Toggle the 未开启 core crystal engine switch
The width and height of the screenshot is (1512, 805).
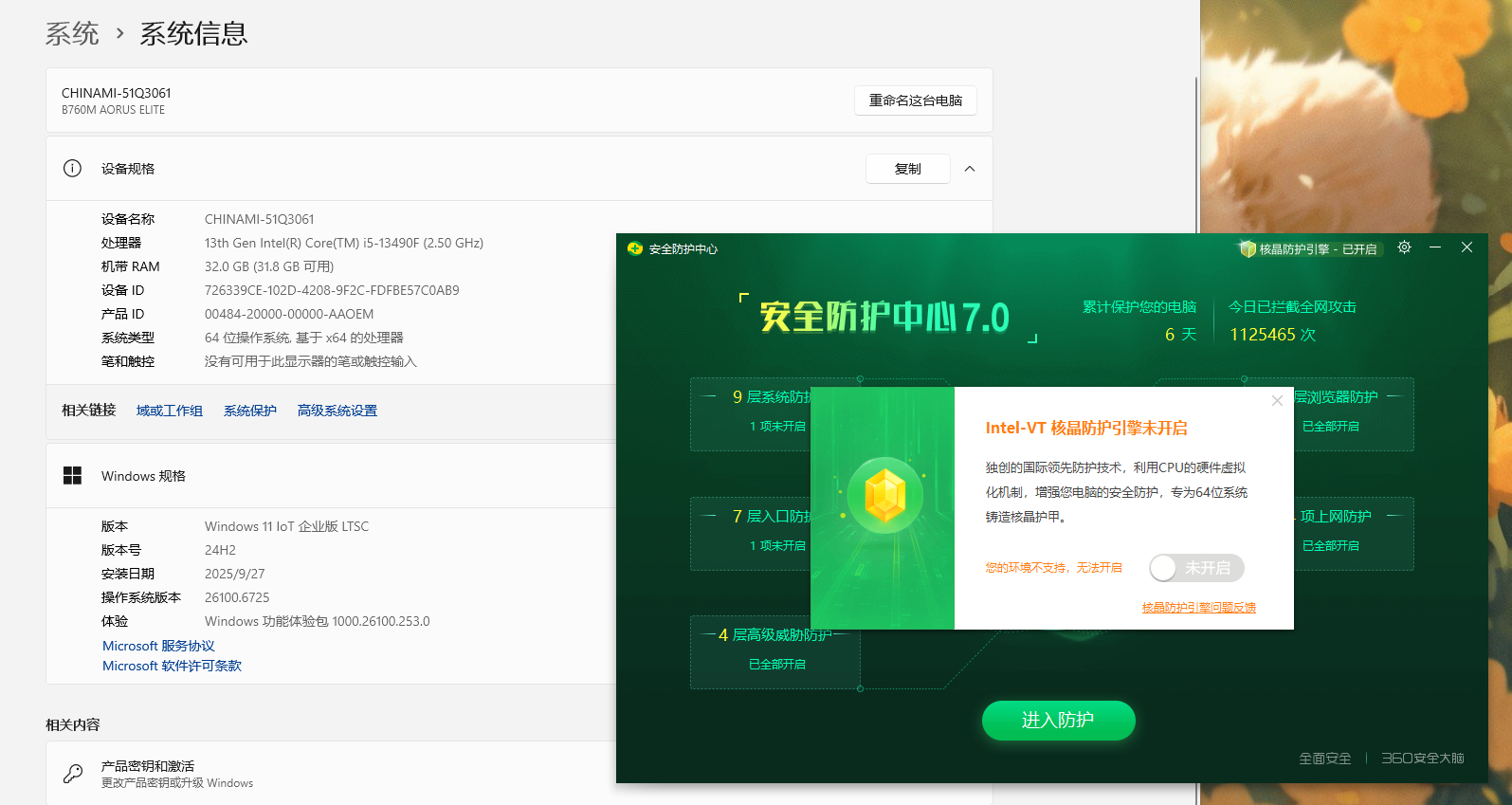coord(1196,568)
